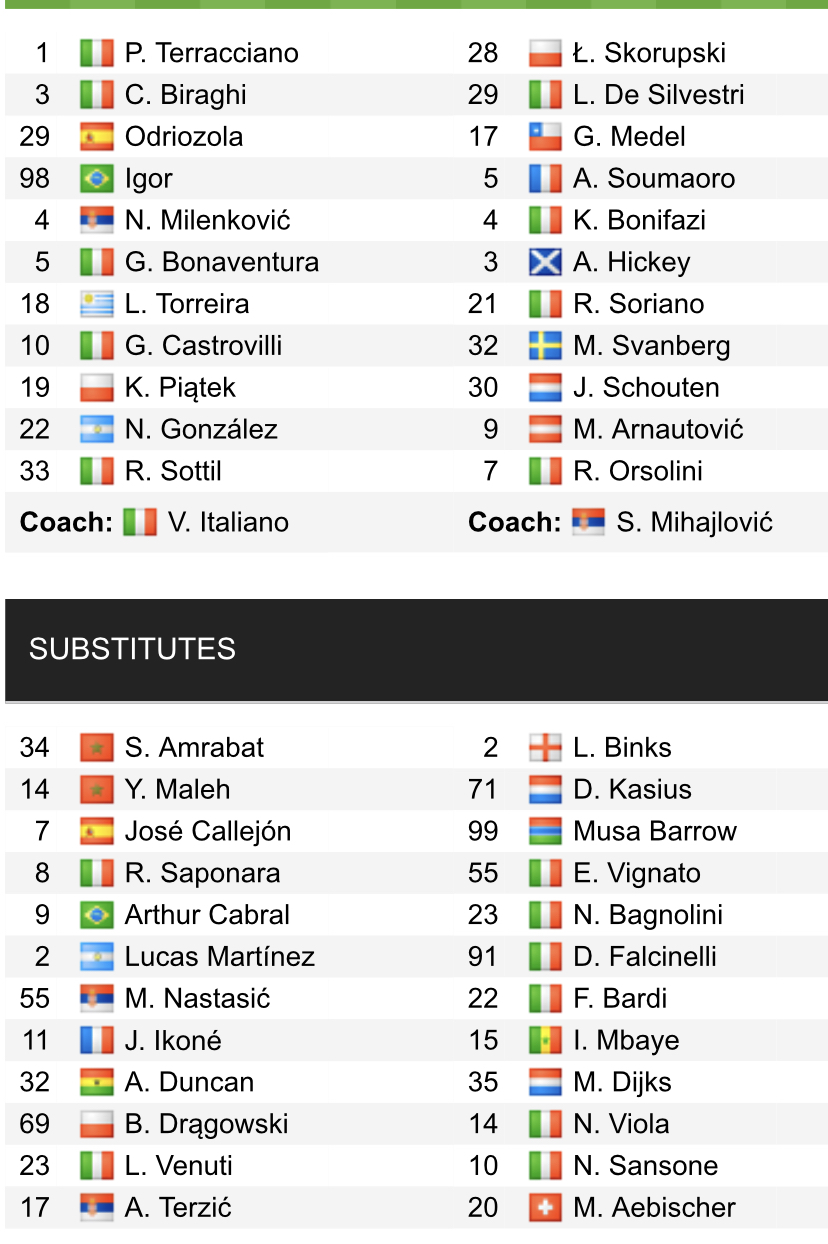Click the Serbia flag next to coach S. Mihajlović

tap(588, 522)
